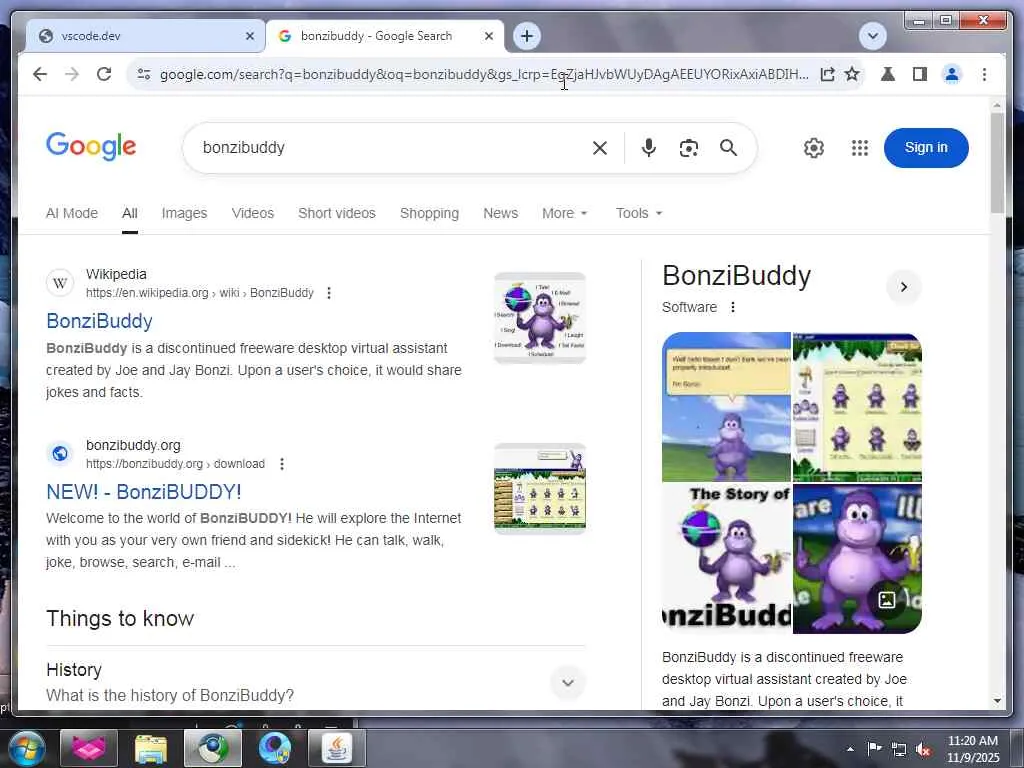1024x768 pixels.
Task: Open Google quick settings gear
Action: [814, 148]
